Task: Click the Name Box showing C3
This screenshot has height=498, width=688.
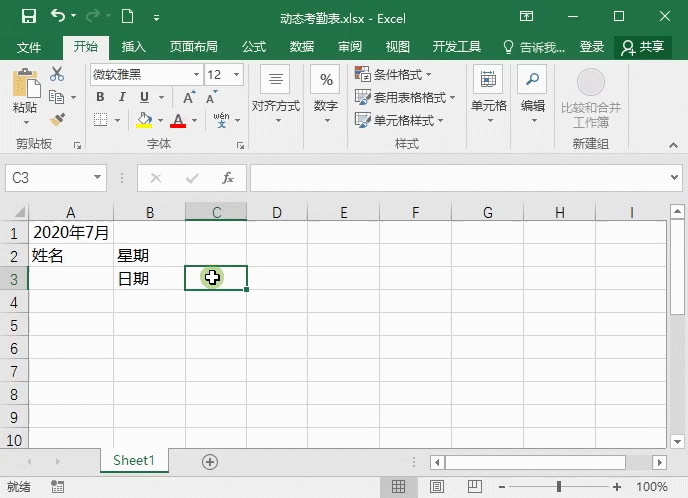Action: click(x=48, y=178)
